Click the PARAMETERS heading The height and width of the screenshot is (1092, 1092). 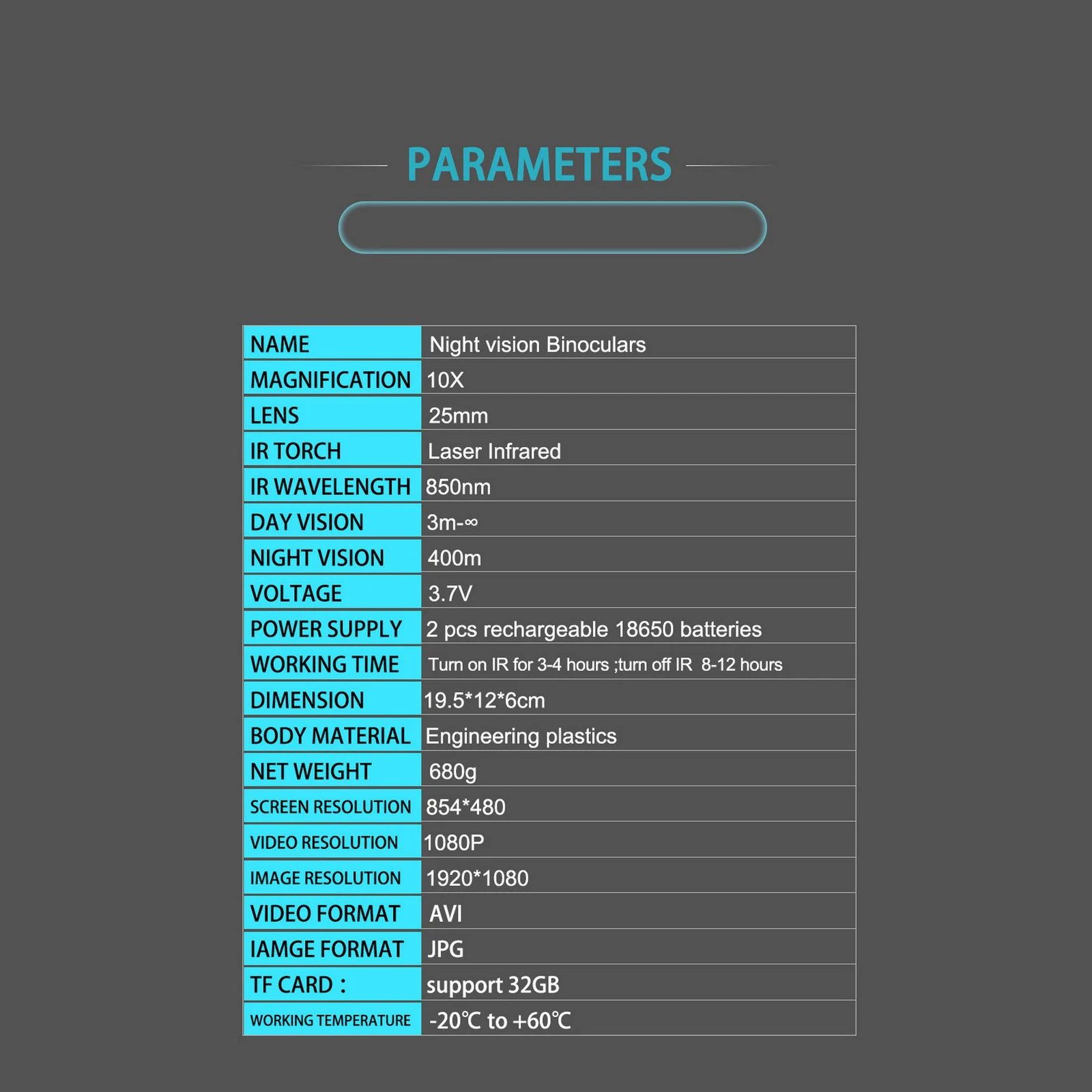point(539,164)
